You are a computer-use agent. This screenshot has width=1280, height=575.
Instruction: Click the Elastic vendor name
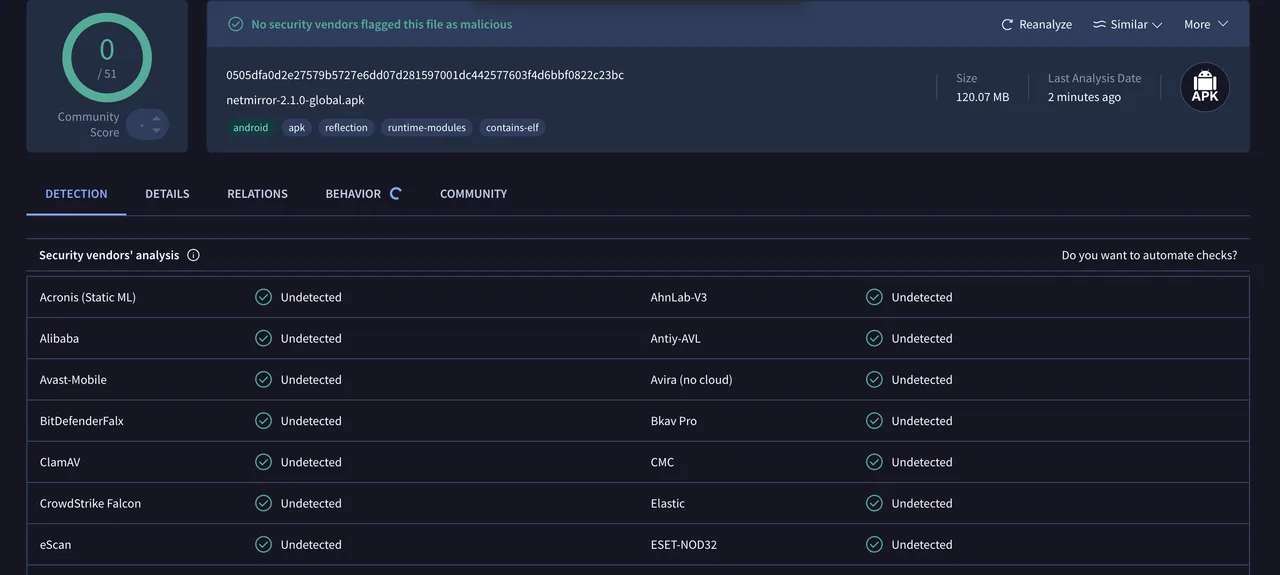[x=668, y=503]
